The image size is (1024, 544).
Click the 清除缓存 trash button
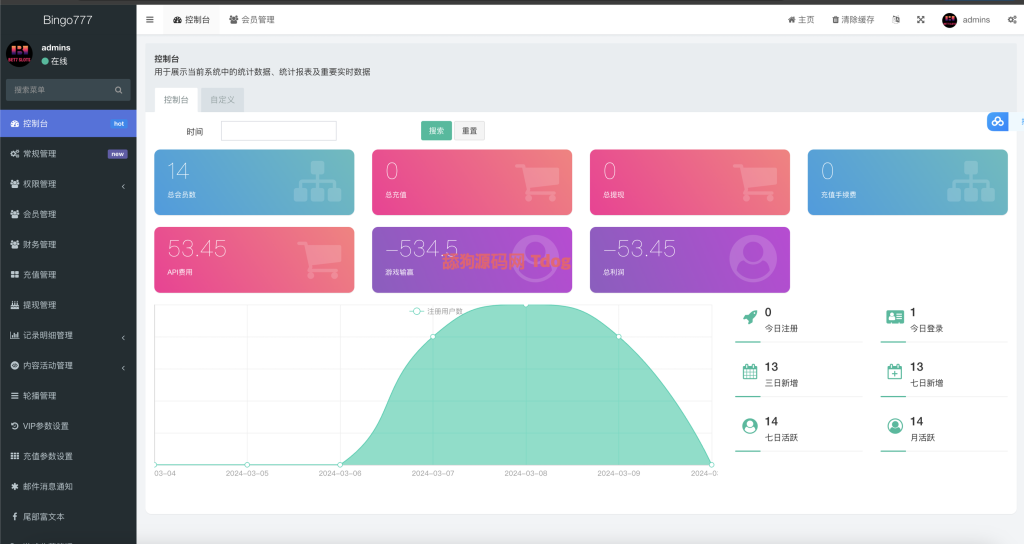click(x=853, y=20)
